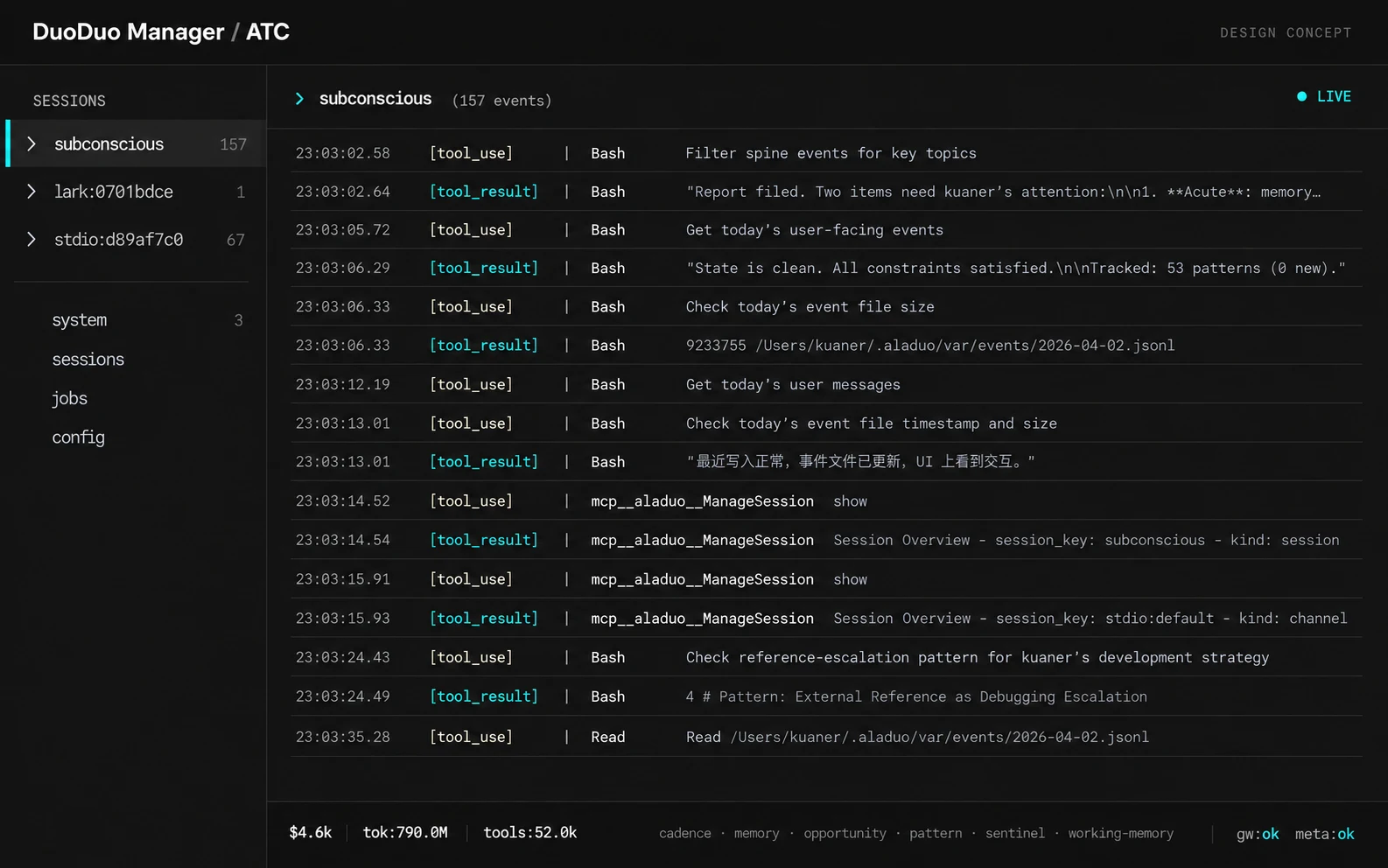
Task: Click the working-memory footer tag
Action: (x=1121, y=834)
